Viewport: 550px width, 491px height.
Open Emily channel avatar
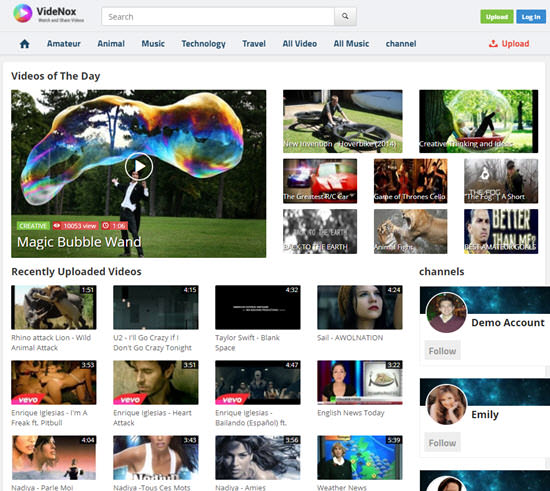(x=446, y=404)
